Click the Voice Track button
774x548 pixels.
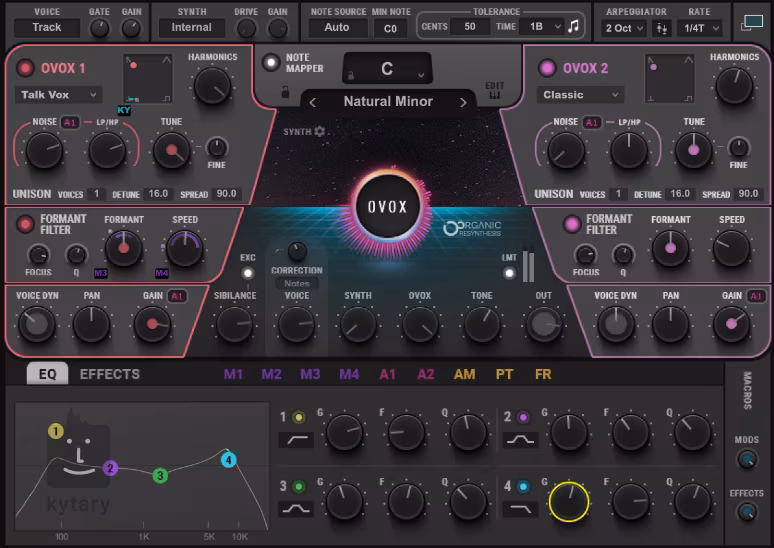point(47,27)
